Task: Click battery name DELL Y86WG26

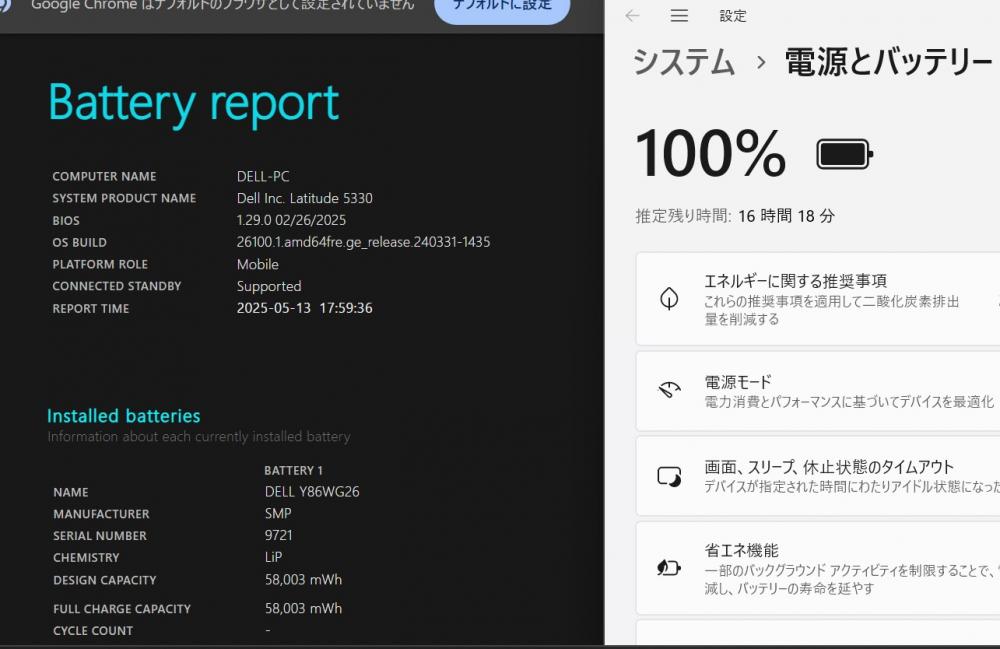Action: (312, 492)
